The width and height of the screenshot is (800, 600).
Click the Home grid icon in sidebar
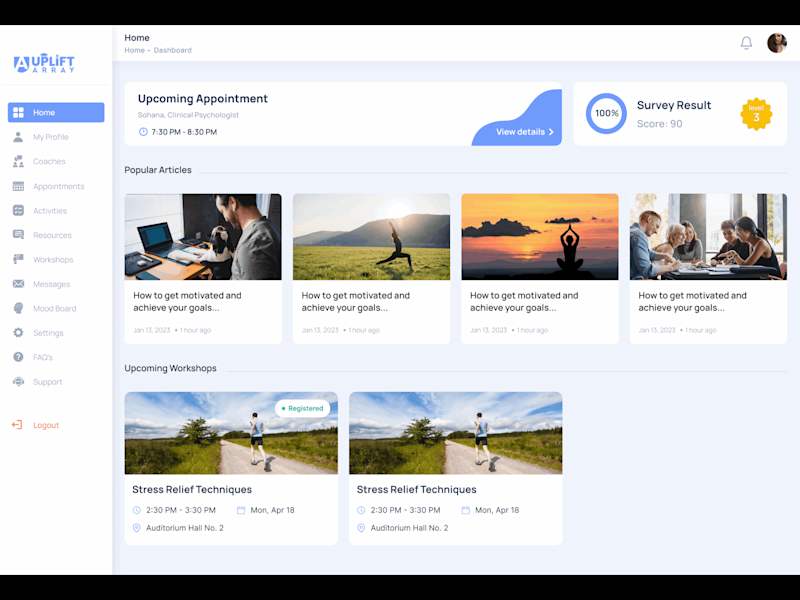(18, 112)
